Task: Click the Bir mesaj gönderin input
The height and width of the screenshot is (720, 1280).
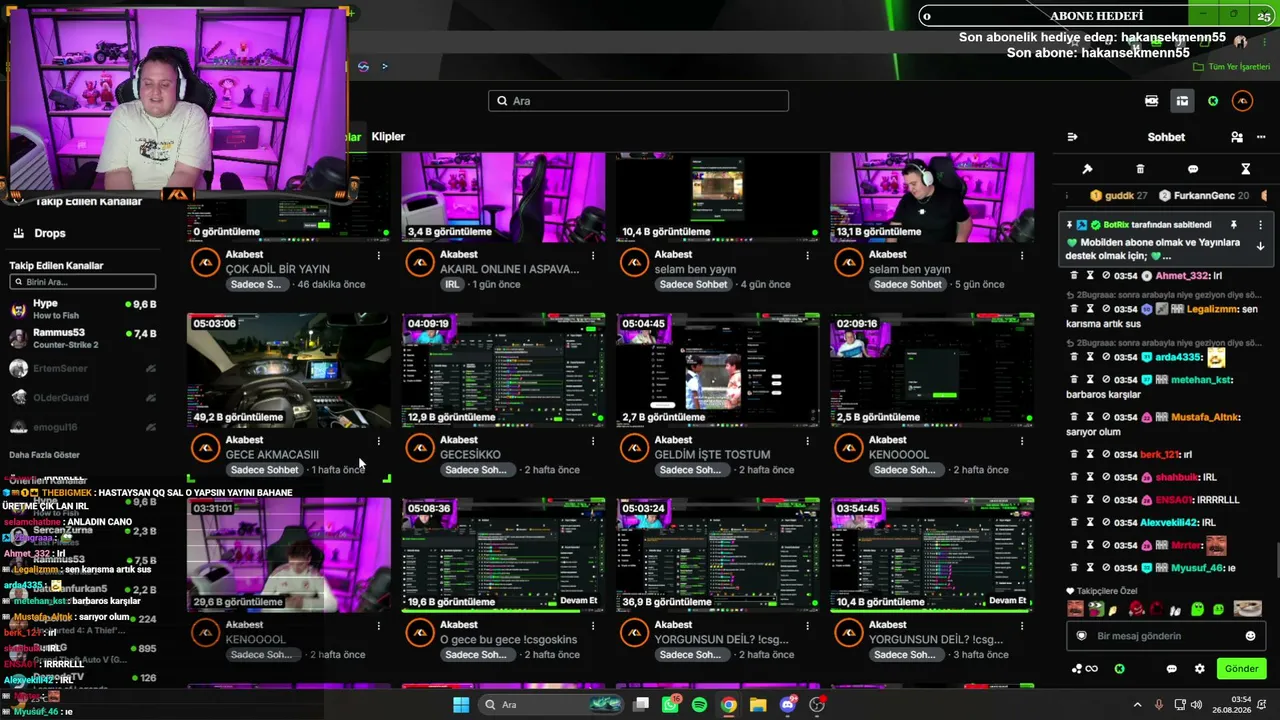Action: [x=1166, y=636]
